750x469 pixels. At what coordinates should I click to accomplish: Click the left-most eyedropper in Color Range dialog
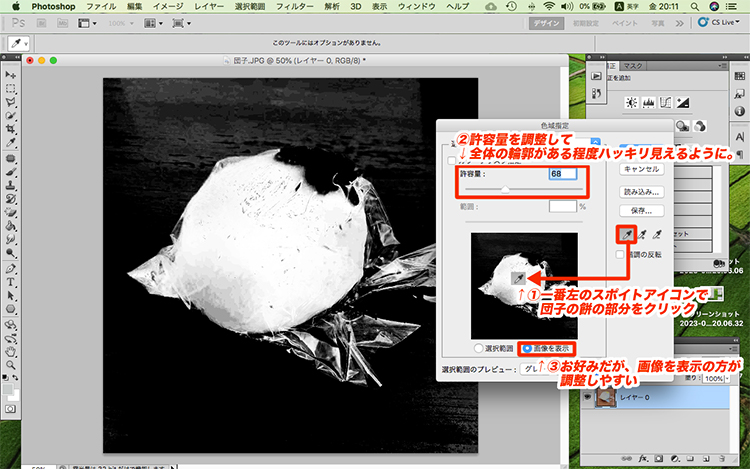[x=625, y=233]
